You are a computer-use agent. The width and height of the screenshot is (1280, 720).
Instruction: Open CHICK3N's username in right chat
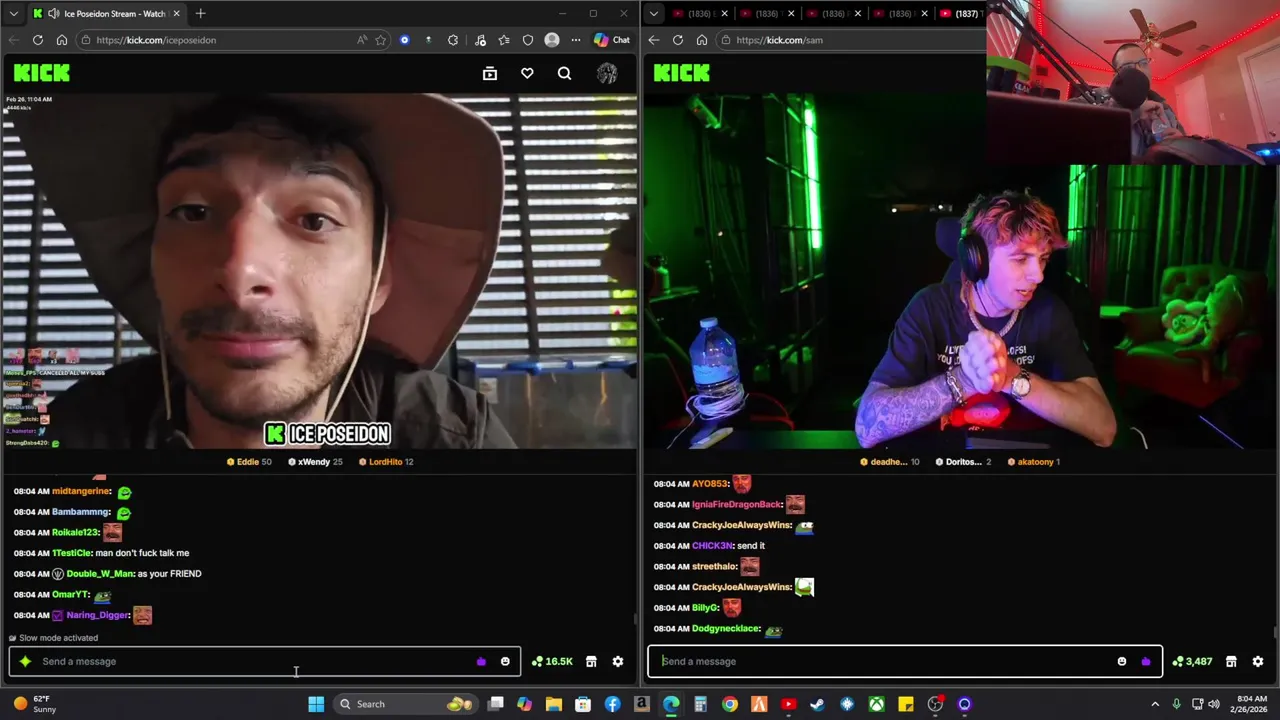(712, 546)
